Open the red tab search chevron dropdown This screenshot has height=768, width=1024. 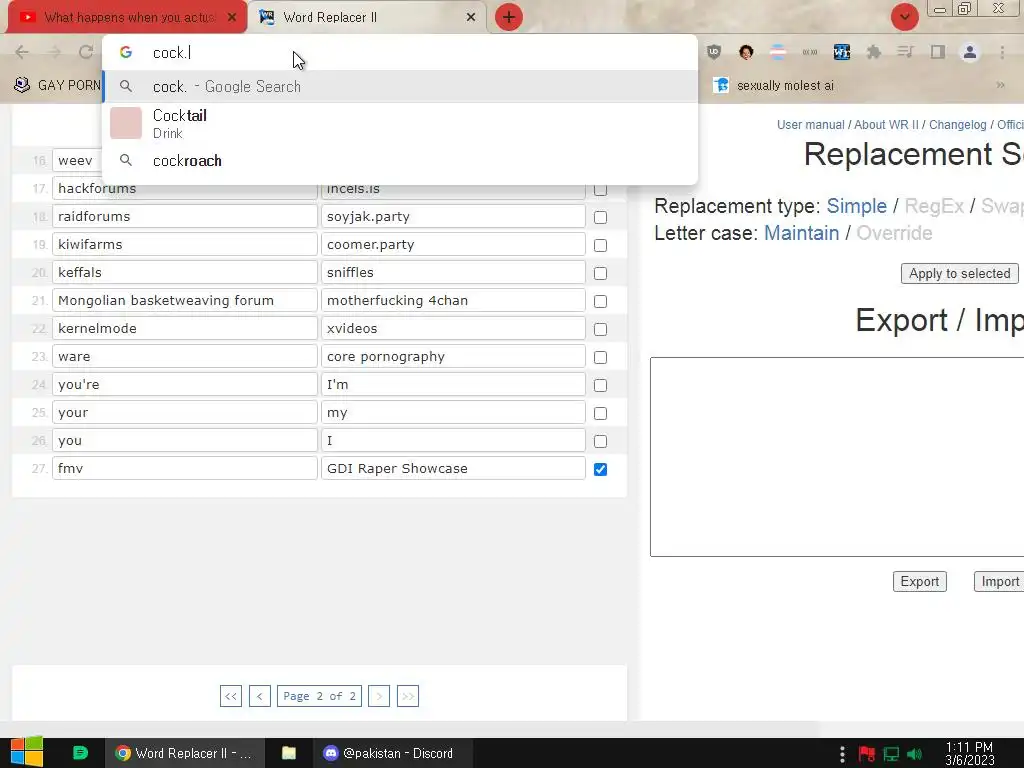coord(904,17)
